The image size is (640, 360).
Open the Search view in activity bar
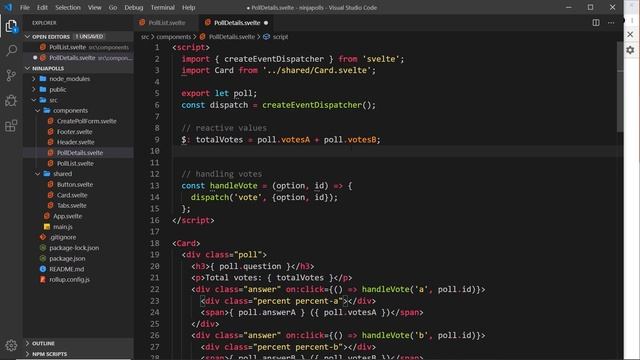11,51
